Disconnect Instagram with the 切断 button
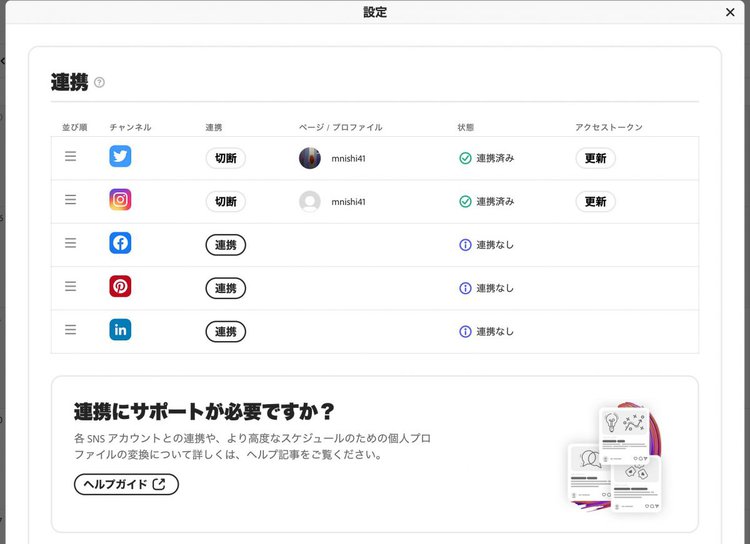750x544 pixels. tap(225, 201)
